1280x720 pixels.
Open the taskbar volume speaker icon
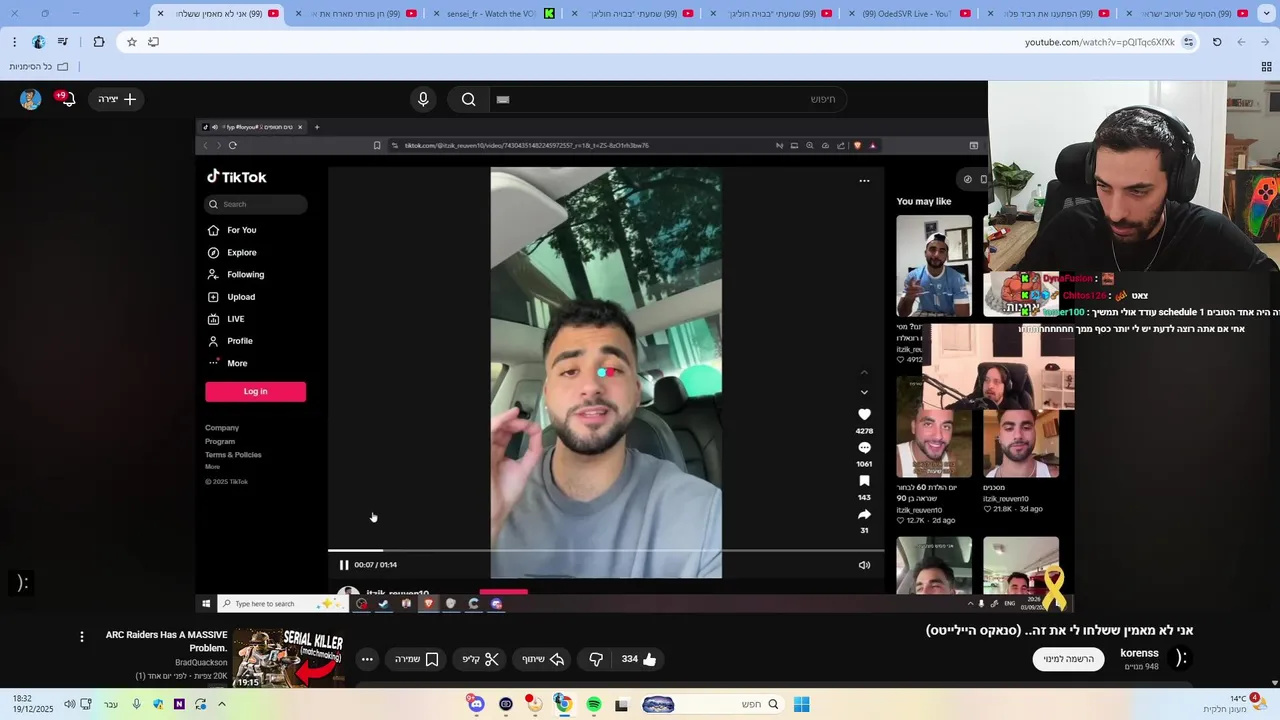click(x=69, y=704)
